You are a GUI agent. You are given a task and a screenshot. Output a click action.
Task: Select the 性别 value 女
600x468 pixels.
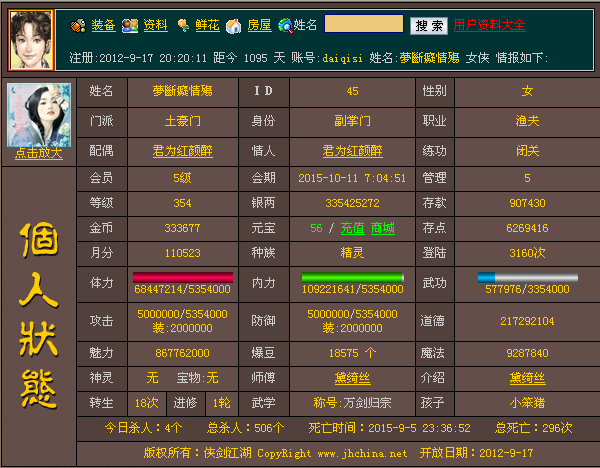click(527, 91)
